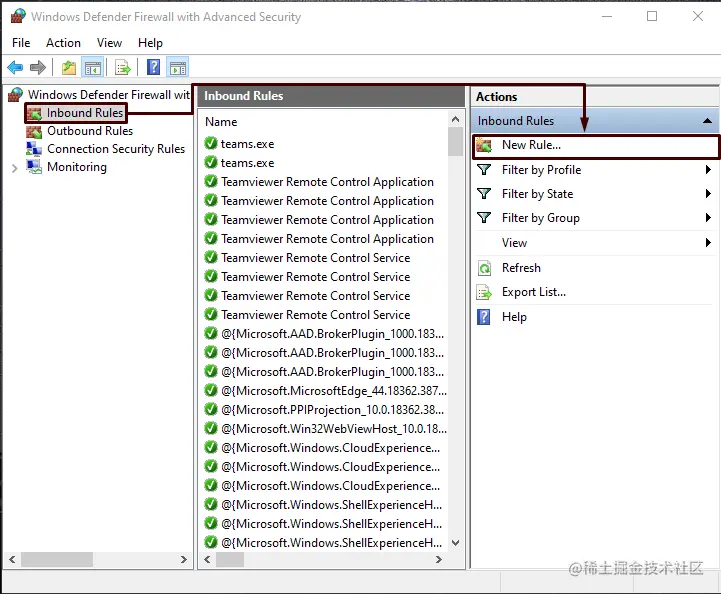721x594 pixels.
Task: Click the Back arrow toolbar icon
Action: coord(15,68)
